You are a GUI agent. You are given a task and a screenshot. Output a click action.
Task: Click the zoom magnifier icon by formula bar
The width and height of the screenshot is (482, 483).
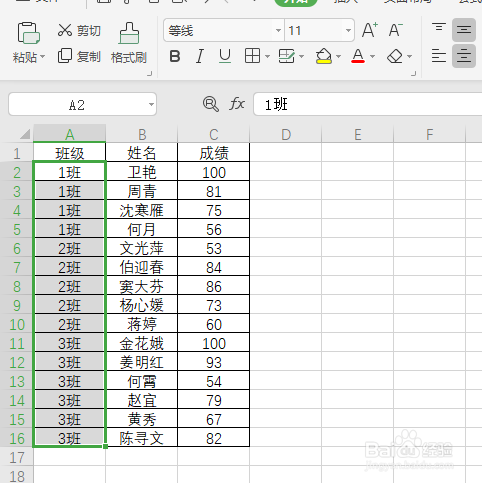coord(211,104)
